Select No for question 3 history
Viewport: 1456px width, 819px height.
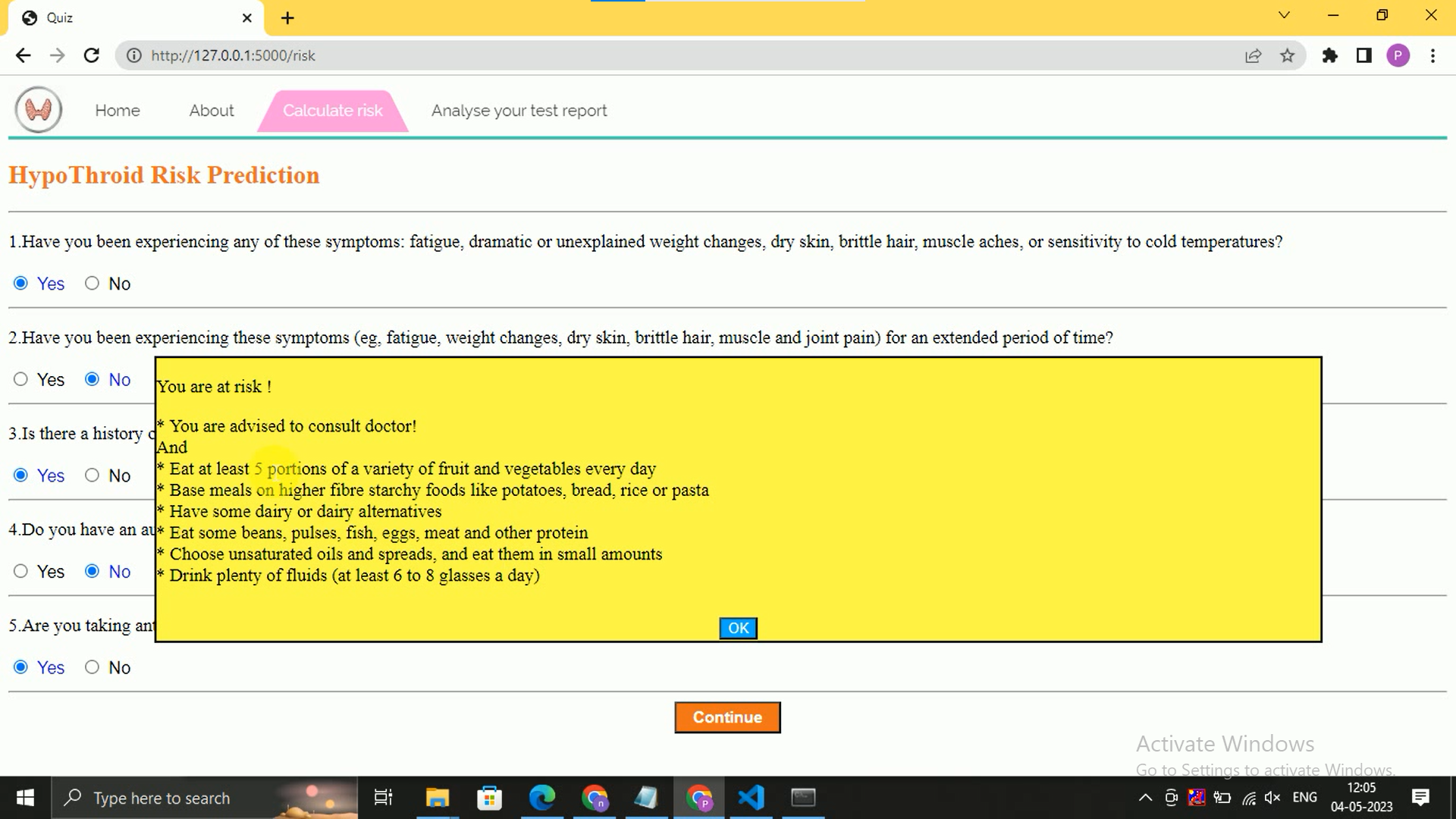click(x=92, y=475)
